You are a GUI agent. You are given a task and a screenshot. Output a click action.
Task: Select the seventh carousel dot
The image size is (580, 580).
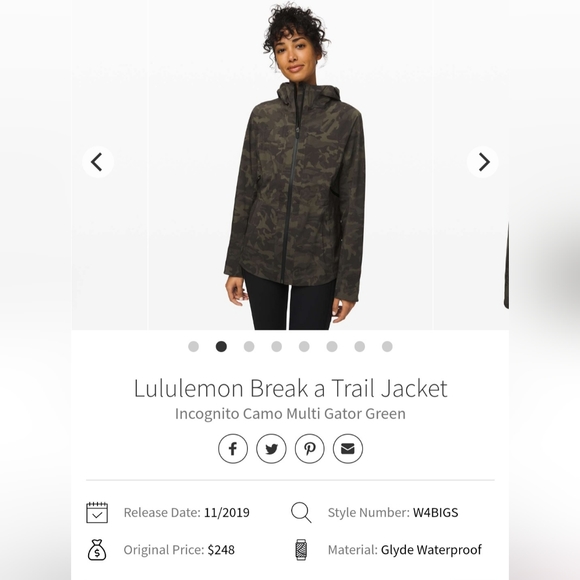click(x=360, y=347)
